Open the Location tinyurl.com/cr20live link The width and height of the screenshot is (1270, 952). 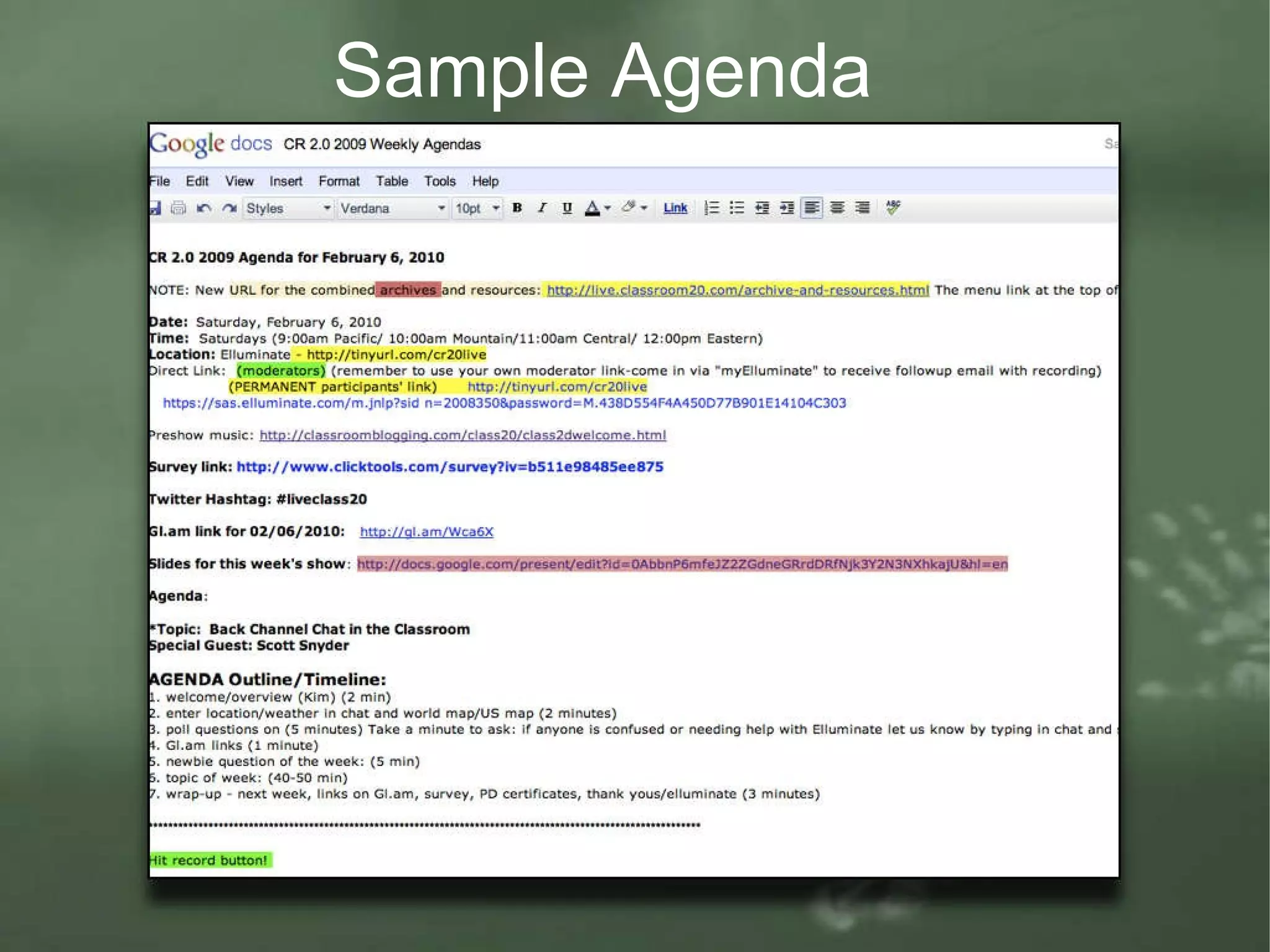[397, 355]
